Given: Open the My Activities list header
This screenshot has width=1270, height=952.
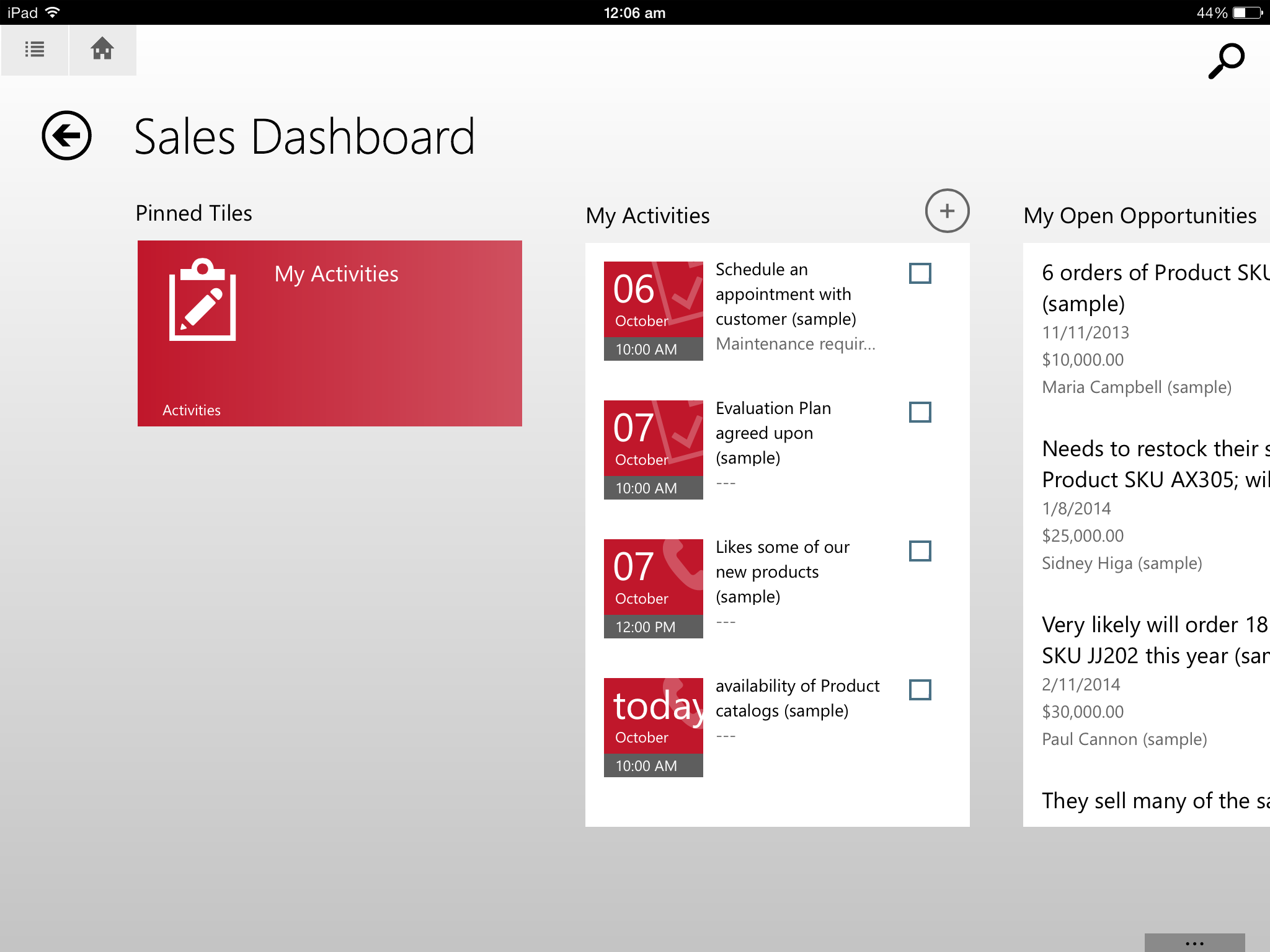Looking at the screenshot, I should pyautogui.click(x=647, y=216).
